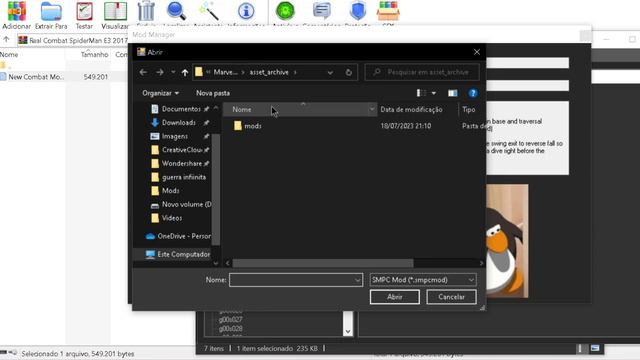The image size is (640, 360).
Task: Click the green Antivírus bug icon
Action: tap(285, 11)
